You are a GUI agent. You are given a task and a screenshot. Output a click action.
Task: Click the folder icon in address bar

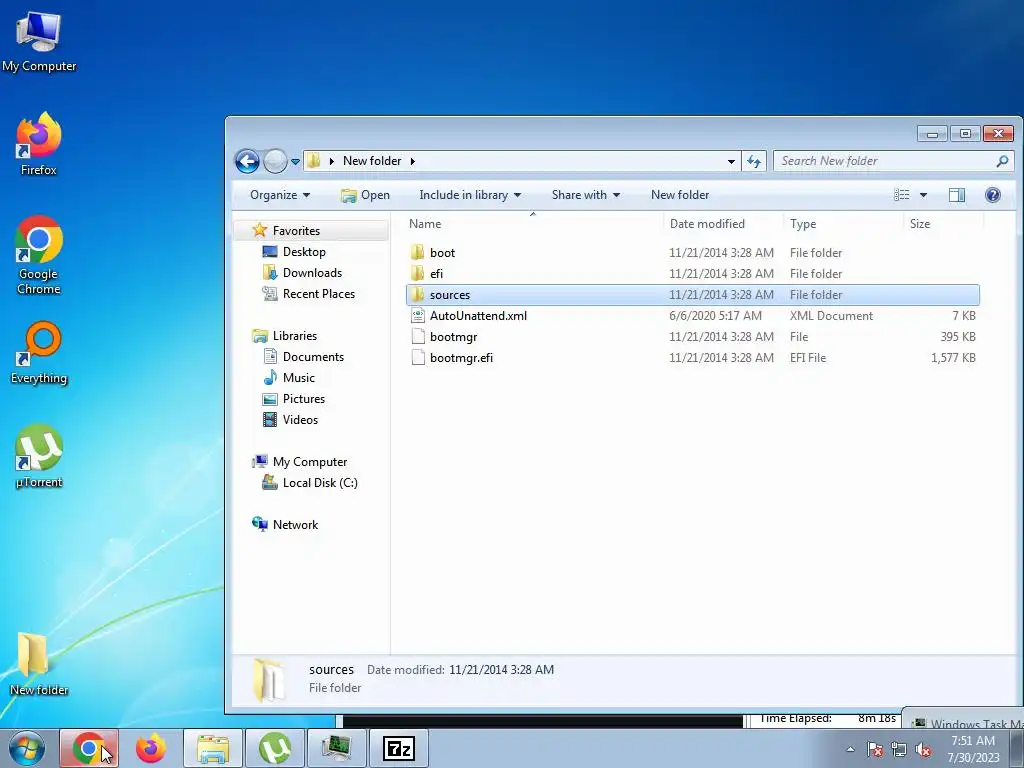coord(313,161)
